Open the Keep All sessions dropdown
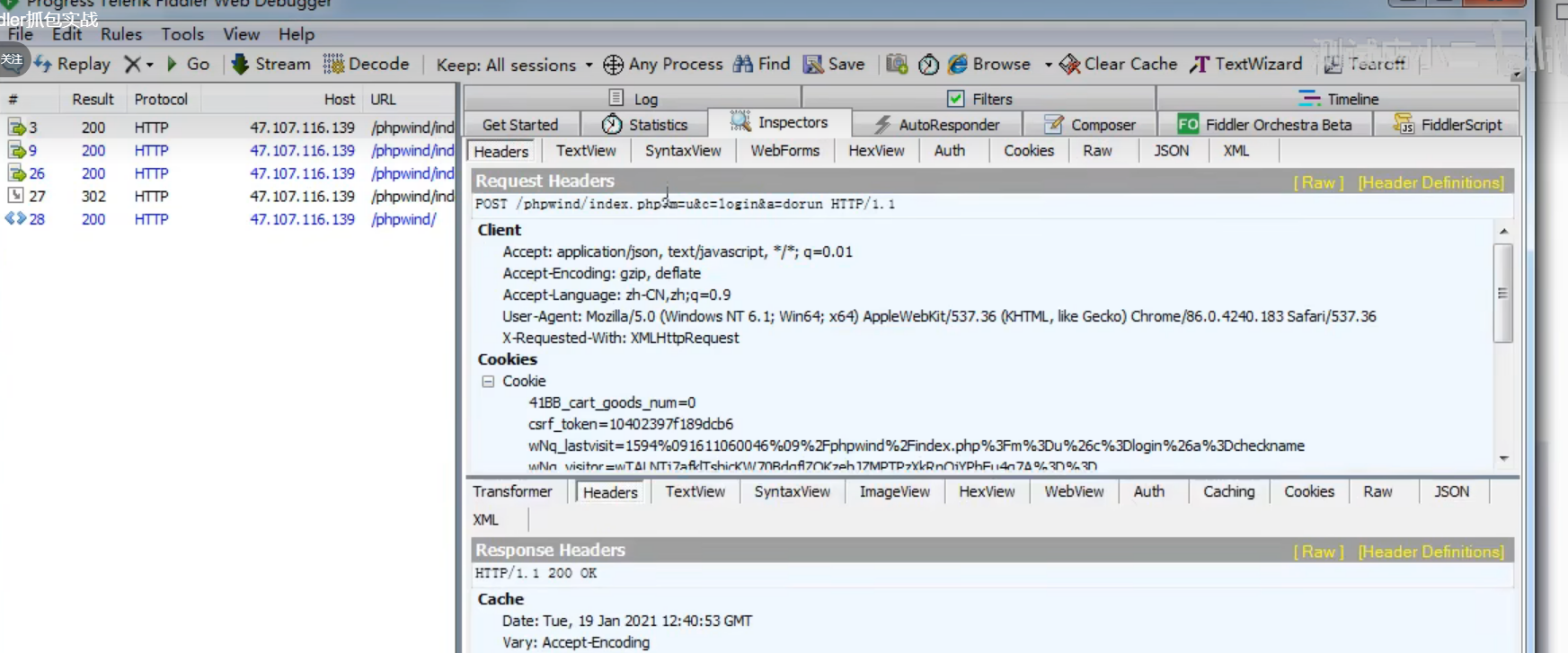 pos(515,65)
